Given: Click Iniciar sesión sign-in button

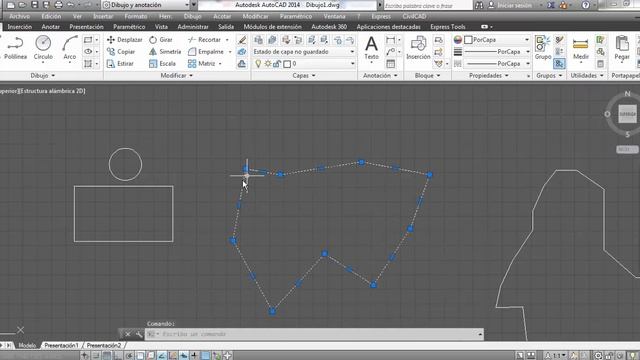Looking at the screenshot, I should click(x=515, y=5).
